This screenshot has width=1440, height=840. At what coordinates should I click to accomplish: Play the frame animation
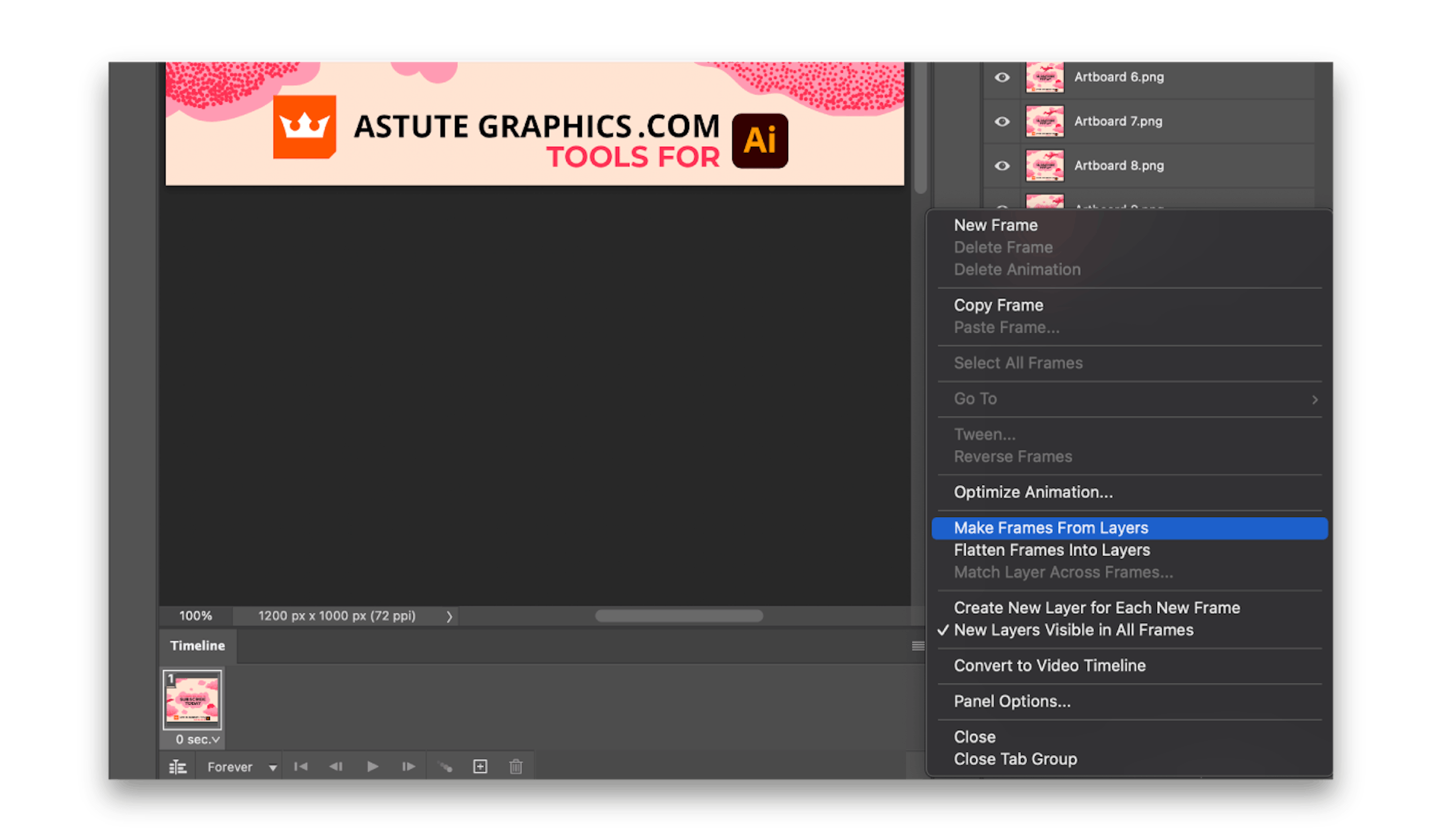pos(373,766)
